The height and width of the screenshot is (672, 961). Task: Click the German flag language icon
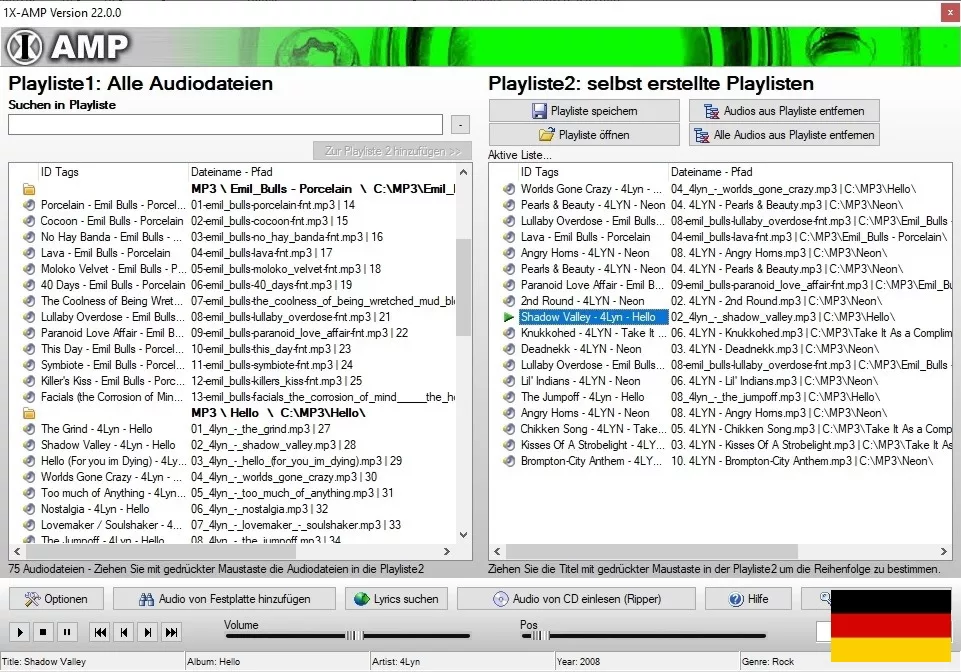891,625
